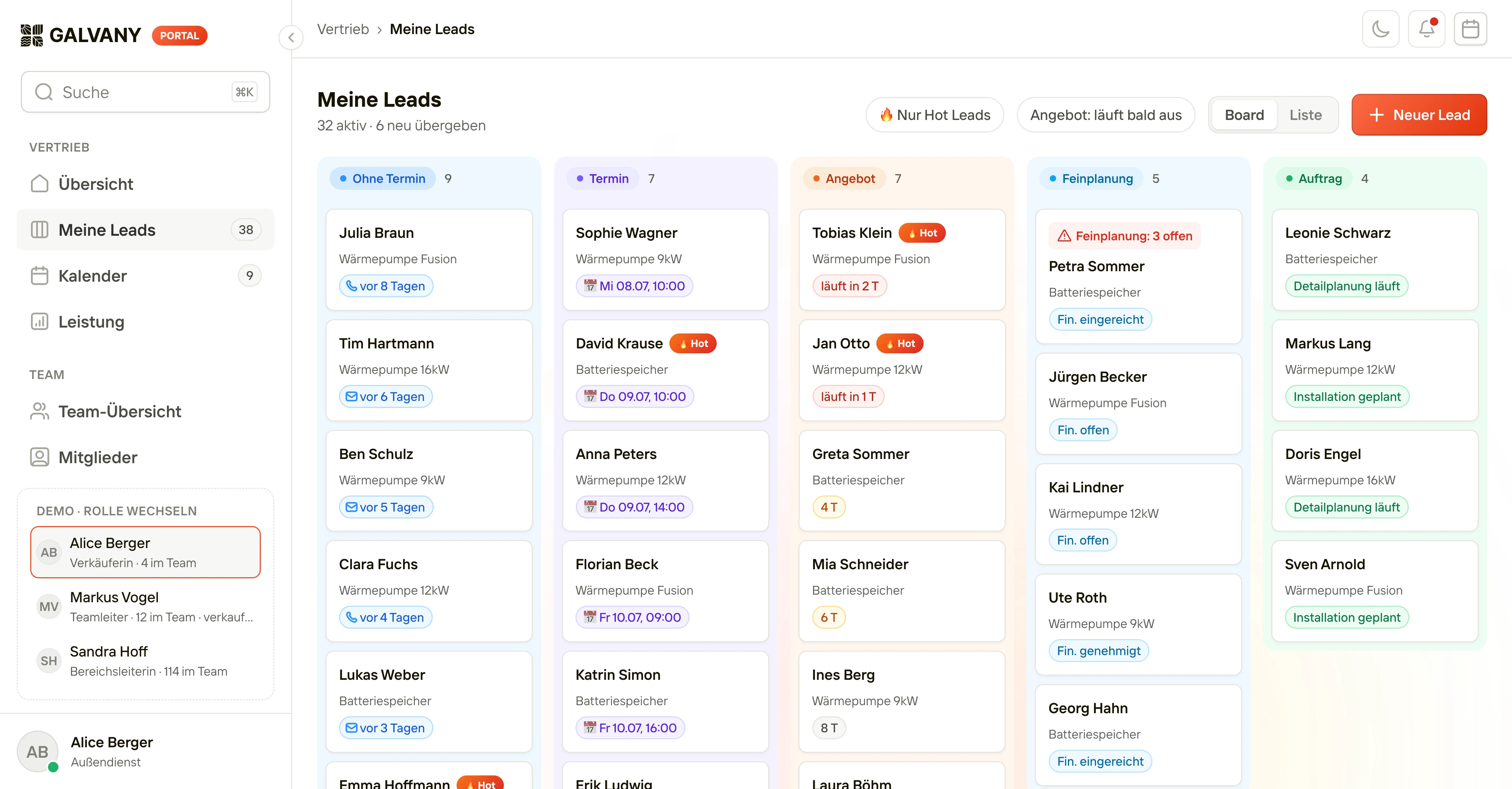1512x789 pixels.
Task: Select Meine Leads in the sidebar
Action: click(x=146, y=230)
